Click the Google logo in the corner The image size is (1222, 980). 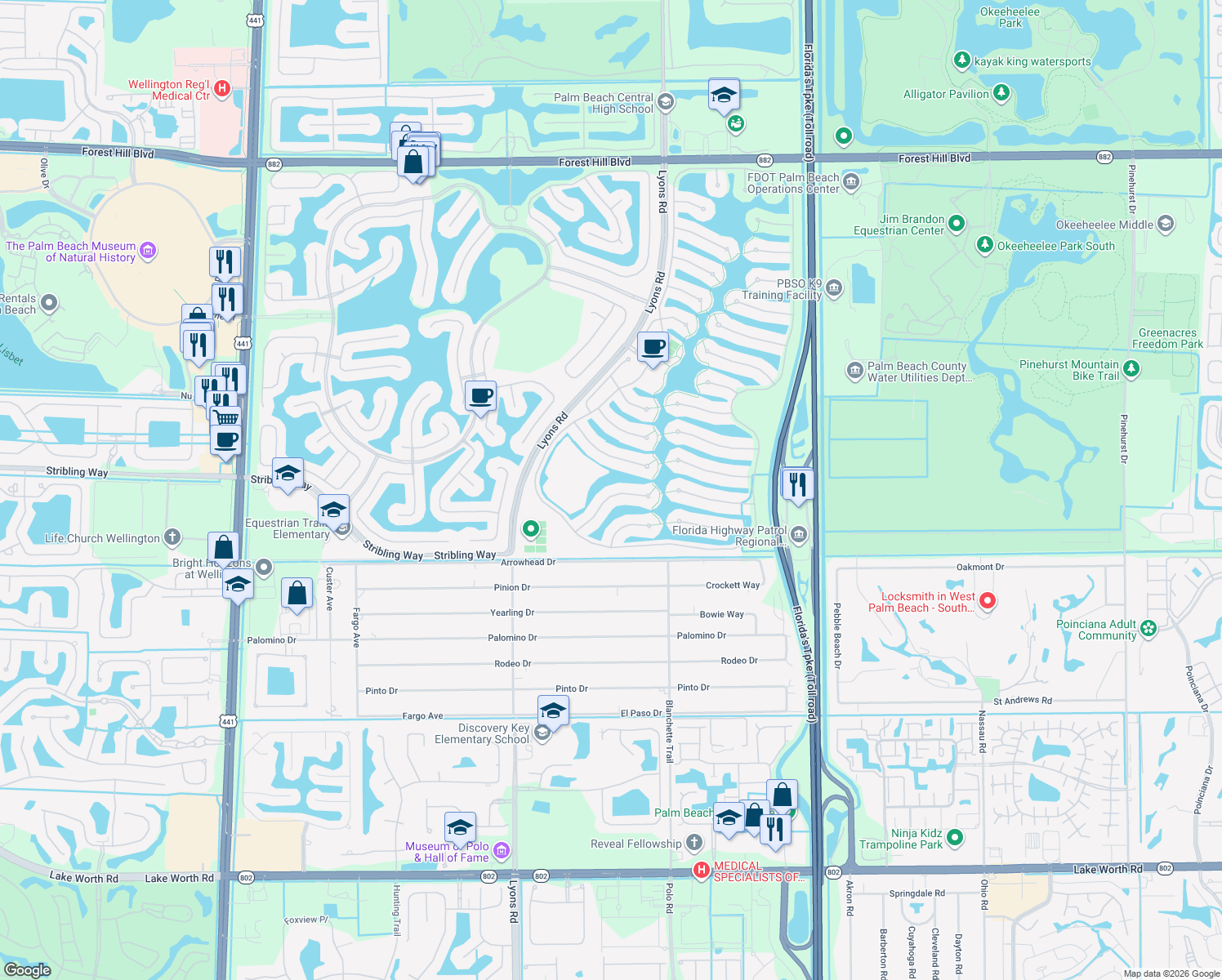(29, 969)
